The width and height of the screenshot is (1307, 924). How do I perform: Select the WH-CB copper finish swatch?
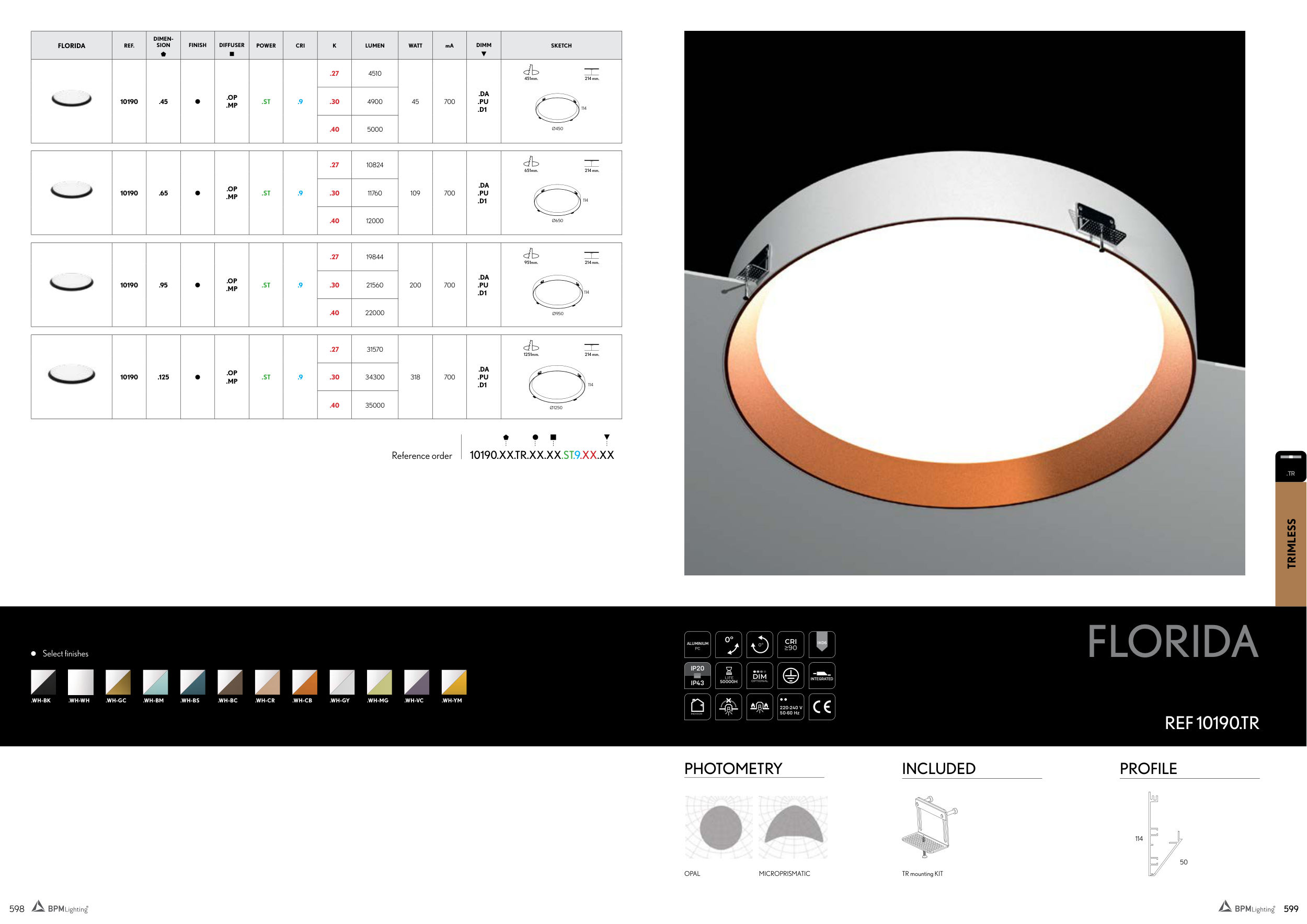point(305,682)
